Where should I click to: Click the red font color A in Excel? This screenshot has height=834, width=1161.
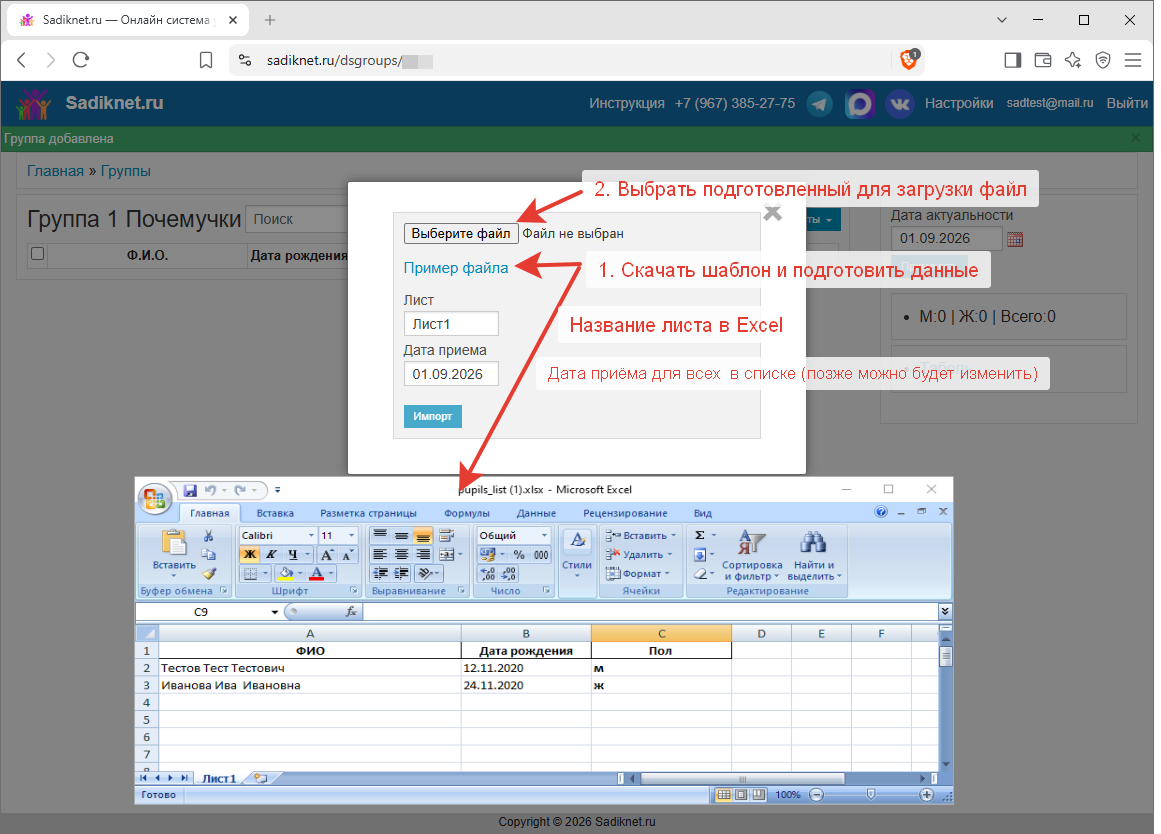317,573
